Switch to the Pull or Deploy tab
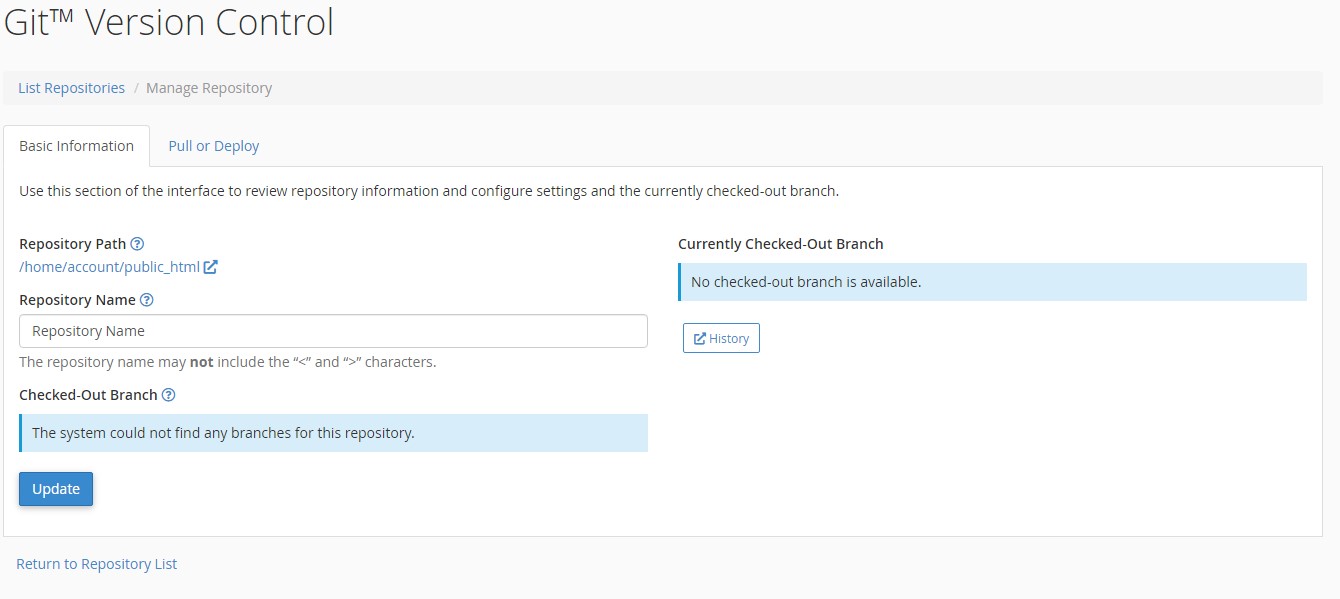1340x599 pixels. click(213, 146)
